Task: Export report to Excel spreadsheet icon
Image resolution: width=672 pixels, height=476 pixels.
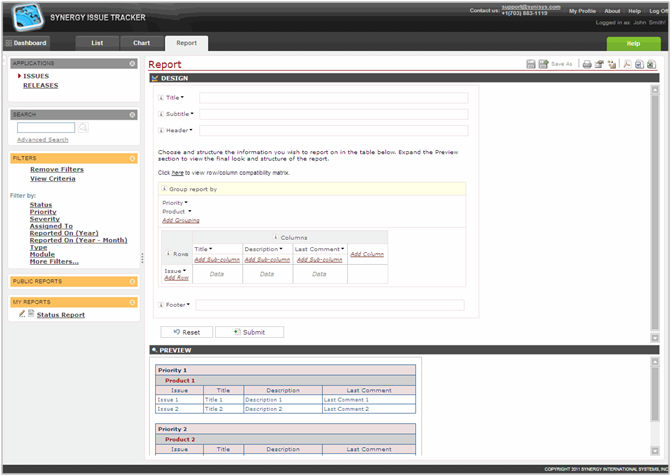Action: pyautogui.click(x=651, y=64)
